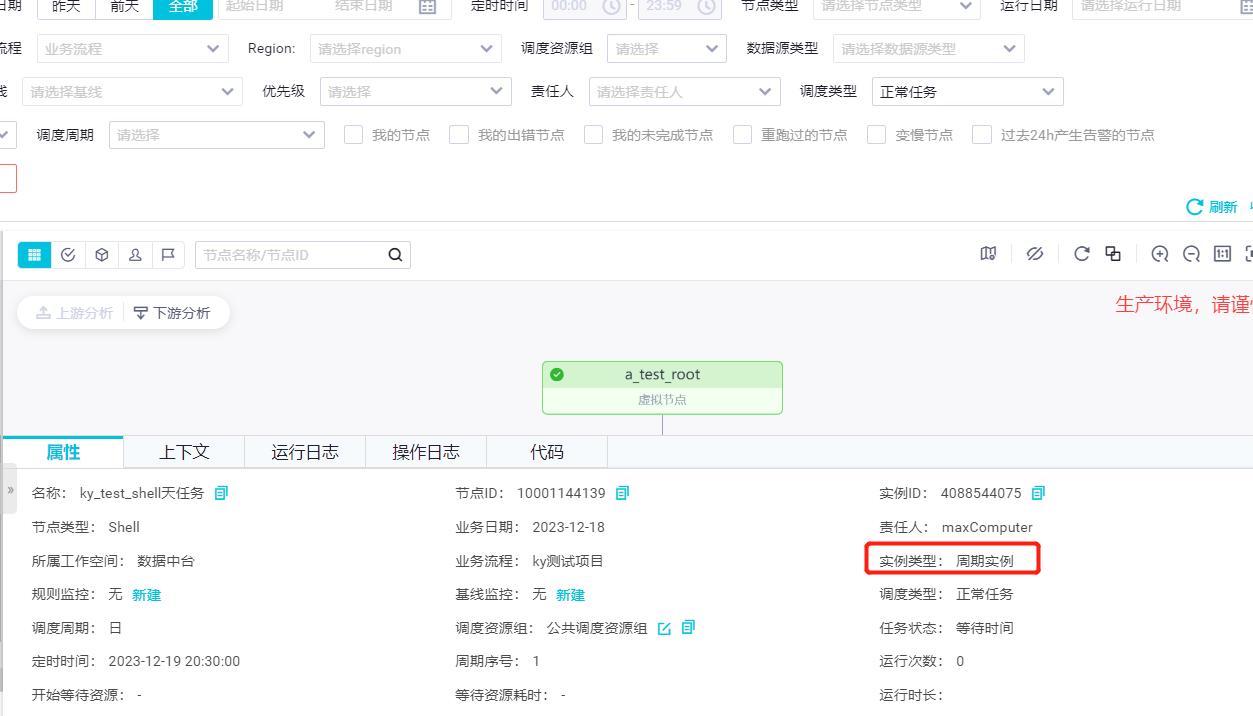Open the 调度周期 dropdown

tap(217, 135)
